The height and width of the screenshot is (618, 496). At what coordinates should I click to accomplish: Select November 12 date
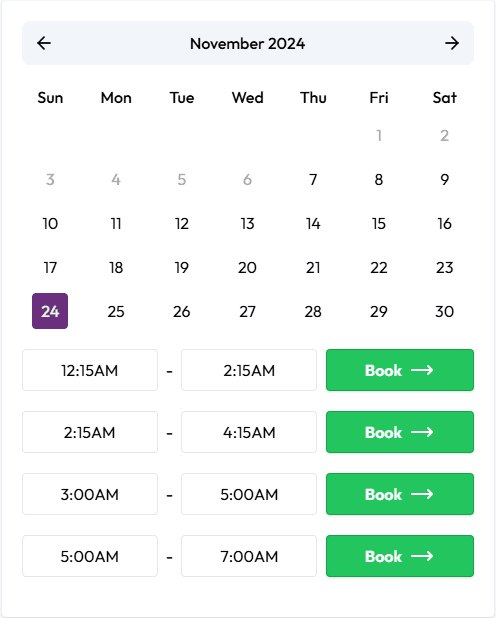[x=182, y=223]
